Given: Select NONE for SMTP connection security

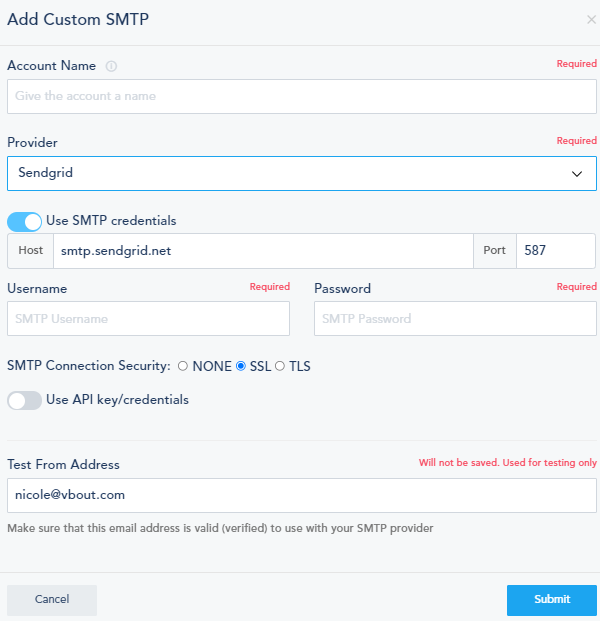Looking at the screenshot, I should [183, 366].
